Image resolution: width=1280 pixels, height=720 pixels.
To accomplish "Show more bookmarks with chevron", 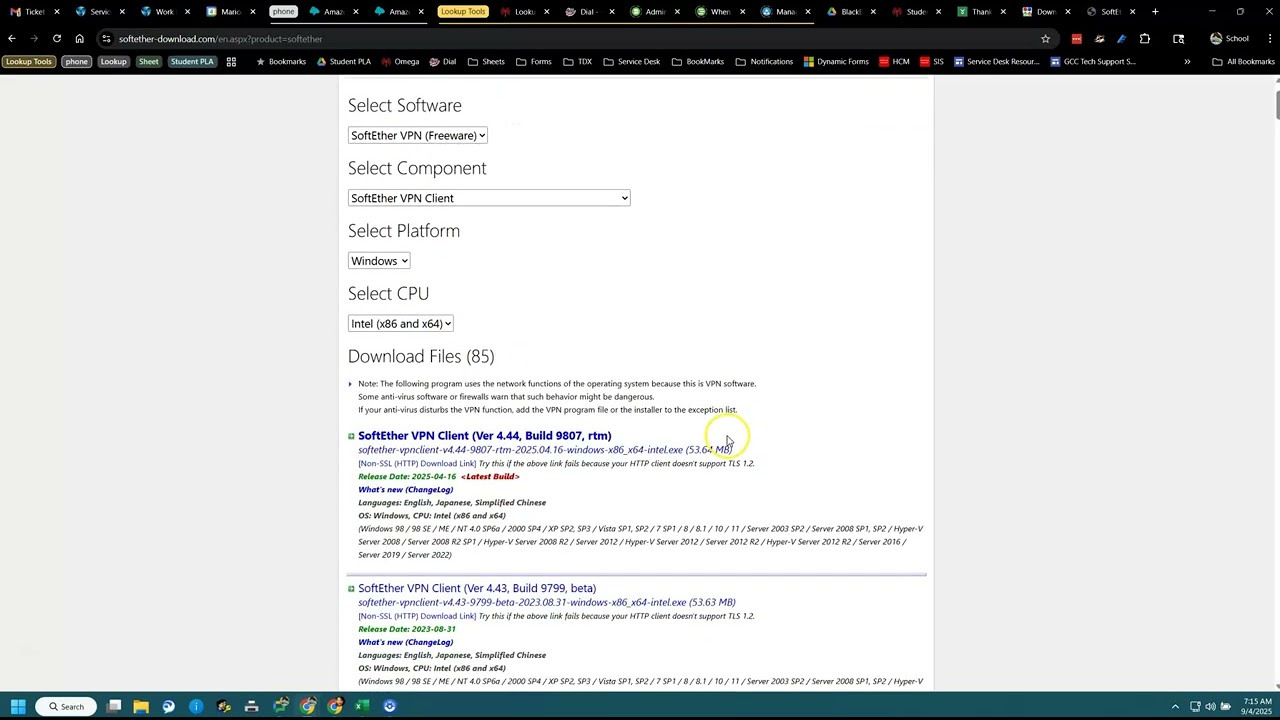I will [x=1187, y=62].
